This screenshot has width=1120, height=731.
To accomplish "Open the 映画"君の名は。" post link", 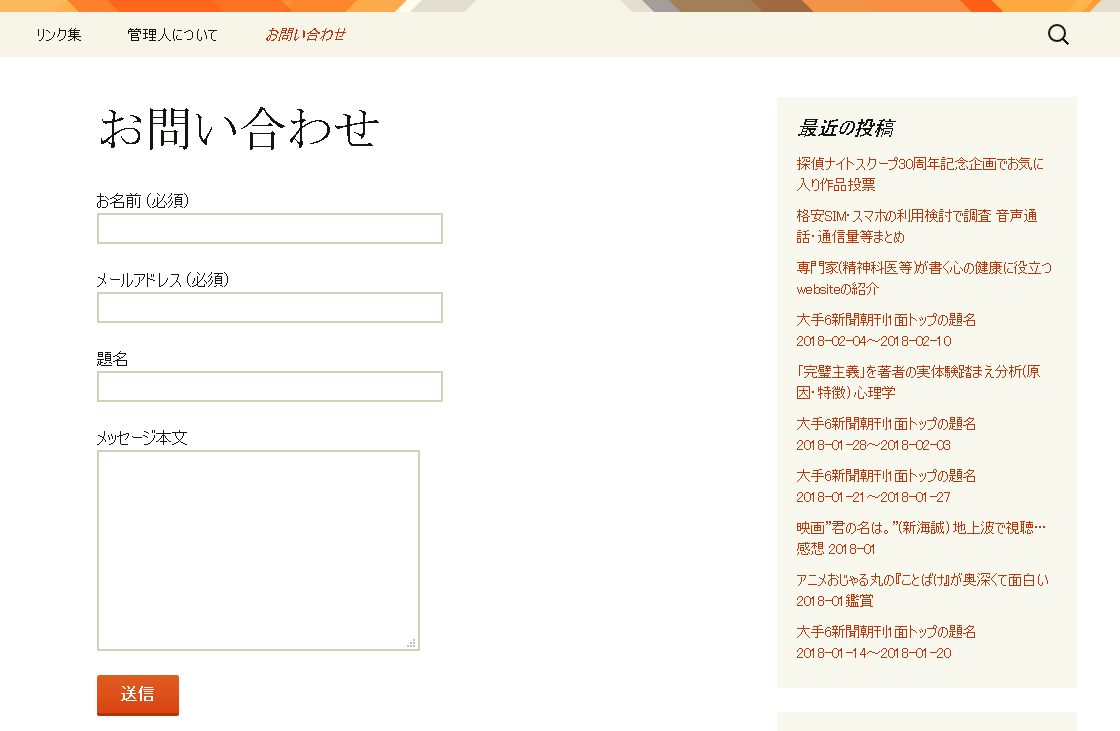I will pos(920,528).
